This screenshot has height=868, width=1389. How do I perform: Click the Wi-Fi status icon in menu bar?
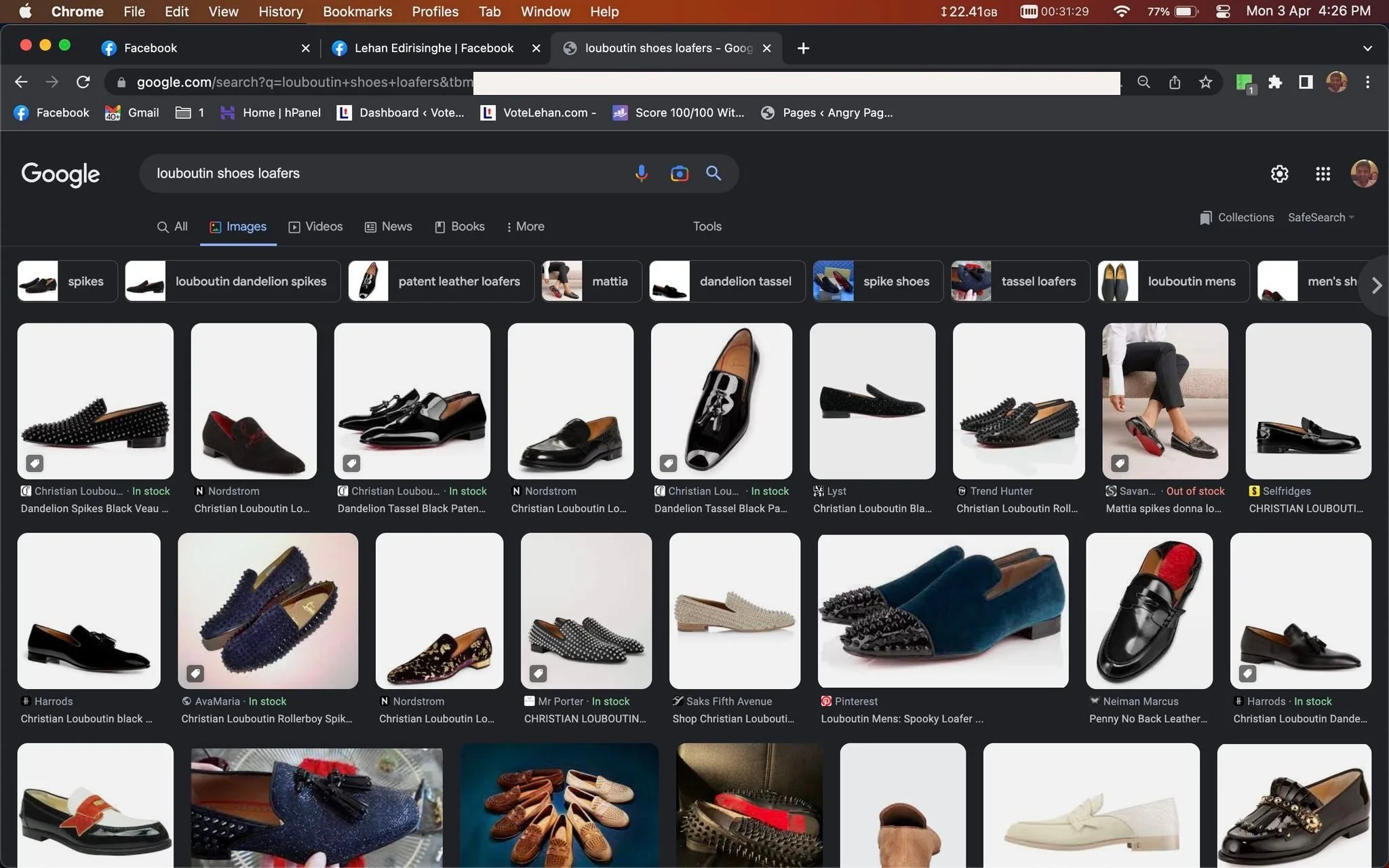(1121, 12)
